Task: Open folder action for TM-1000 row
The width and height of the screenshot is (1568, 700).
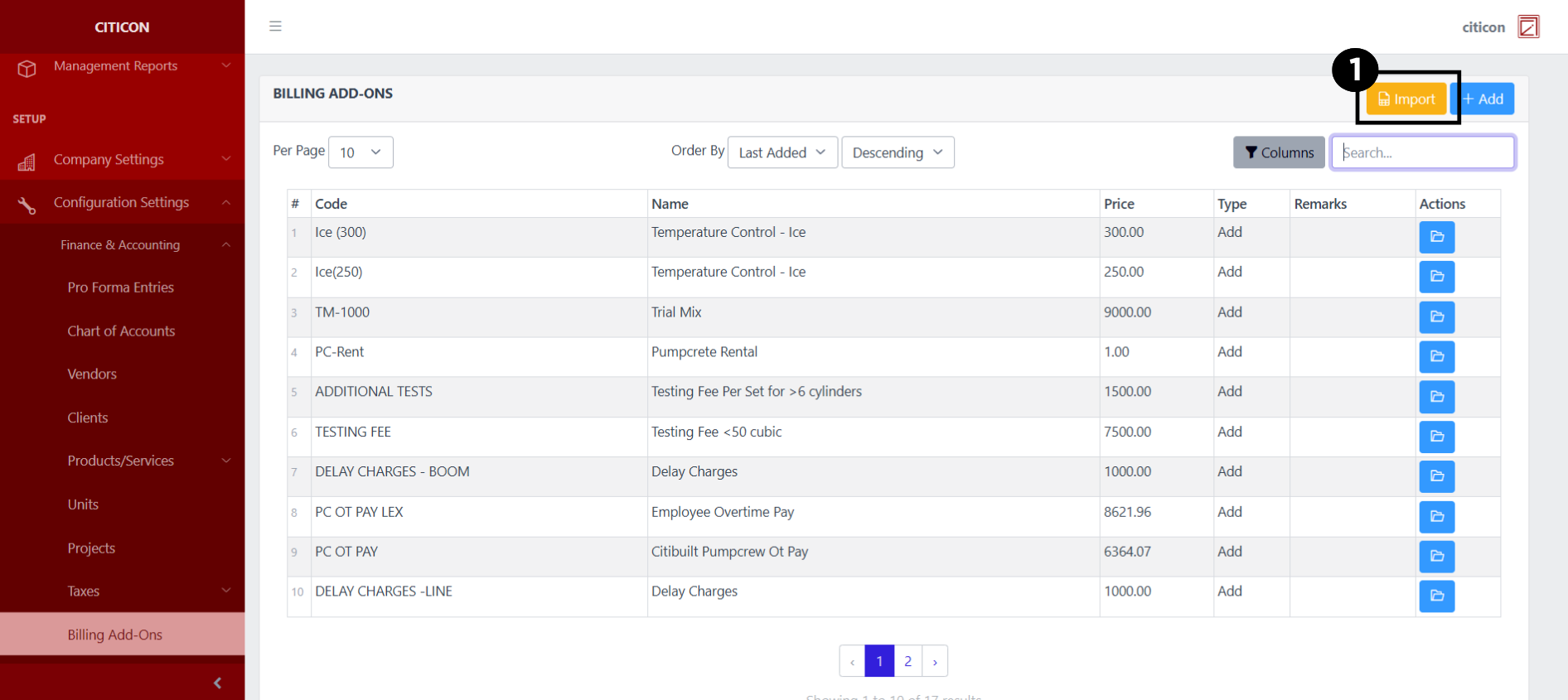Action: pyautogui.click(x=1436, y=317)
